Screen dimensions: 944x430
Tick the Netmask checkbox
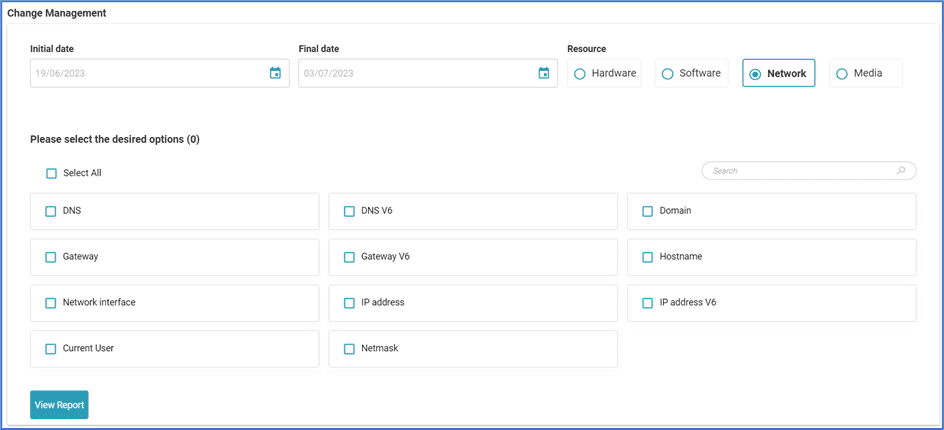click(349, 350)
